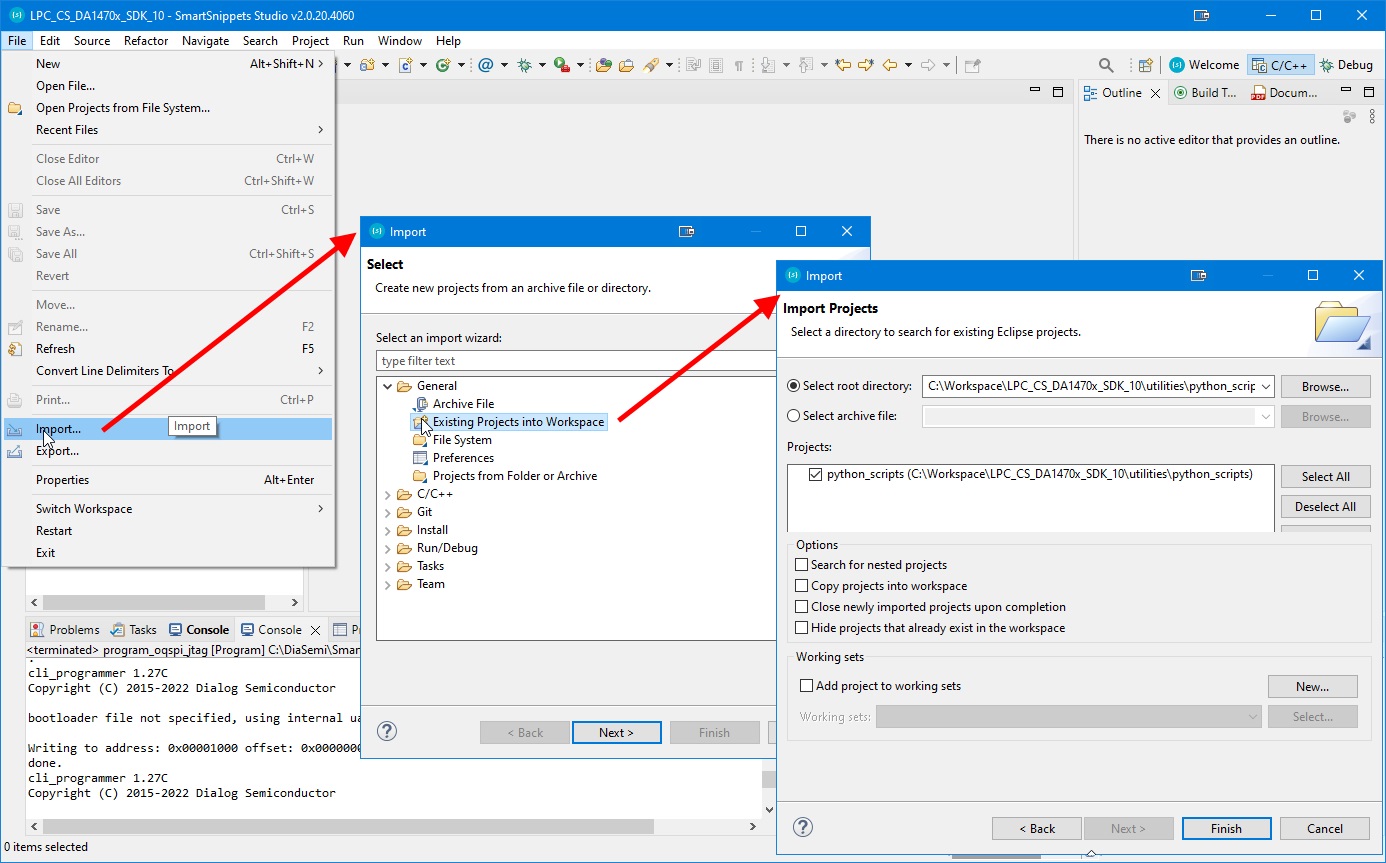Uncheck the python_scripts project checkbox
This screenshot has height=863, width=1386.
coord(815,474)
